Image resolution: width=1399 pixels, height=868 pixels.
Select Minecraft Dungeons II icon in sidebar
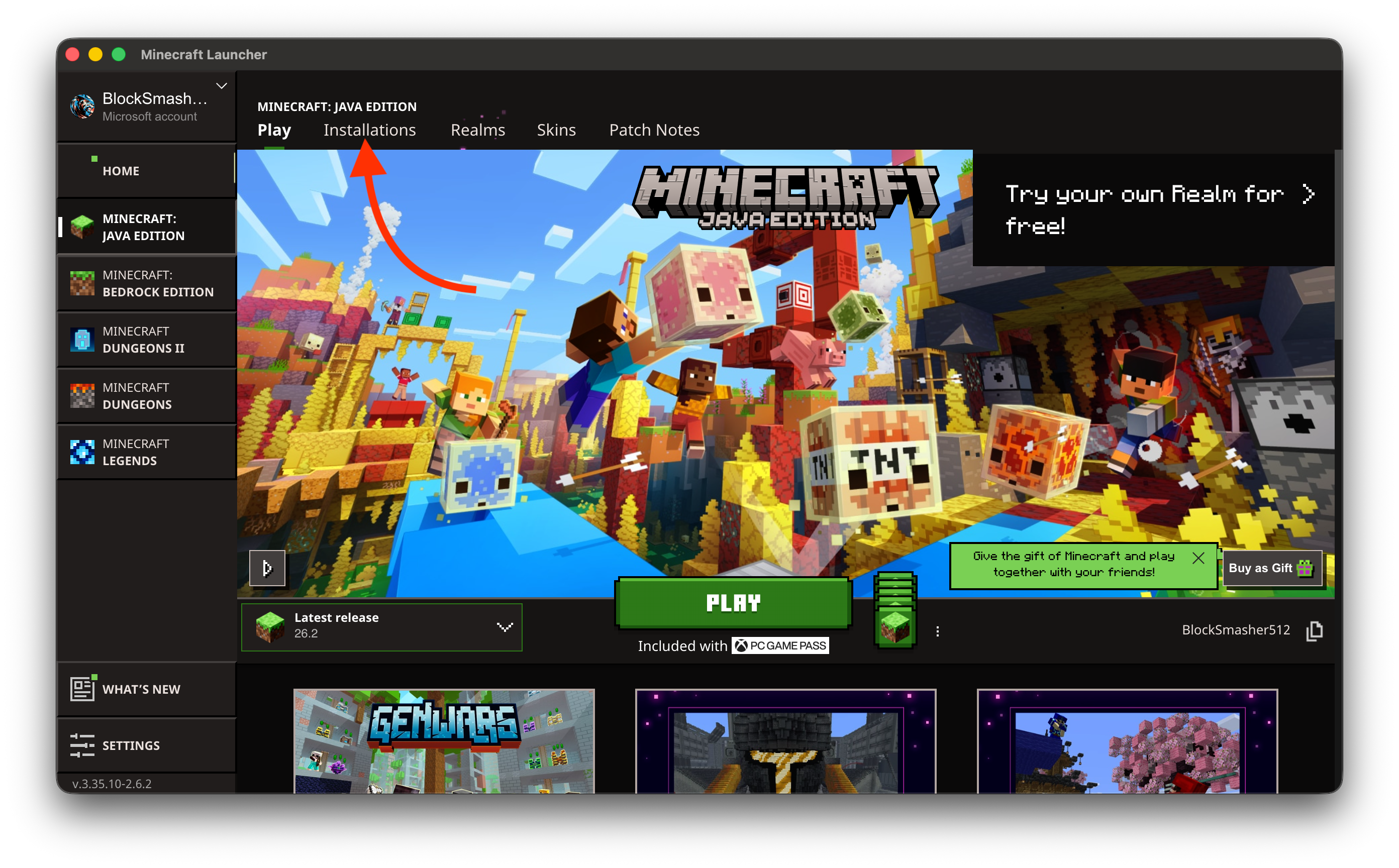click(82, 339)
